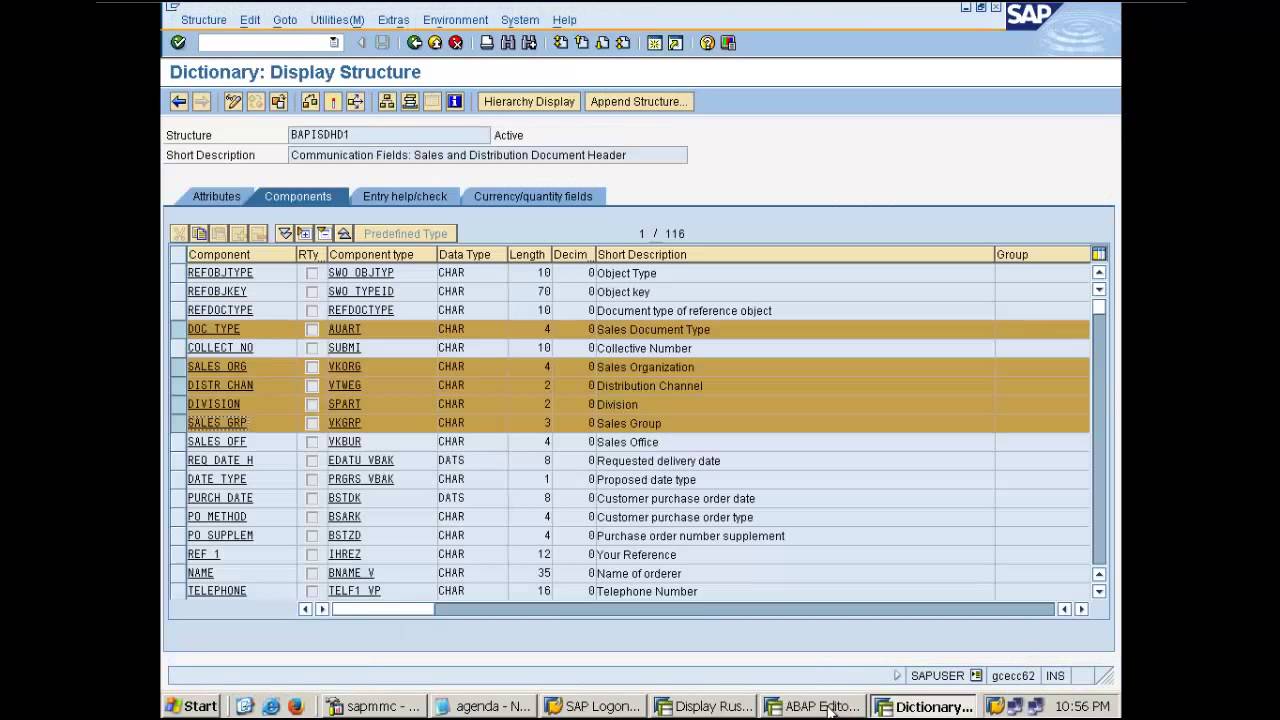Click the blue Information icon

pos(455,101)
